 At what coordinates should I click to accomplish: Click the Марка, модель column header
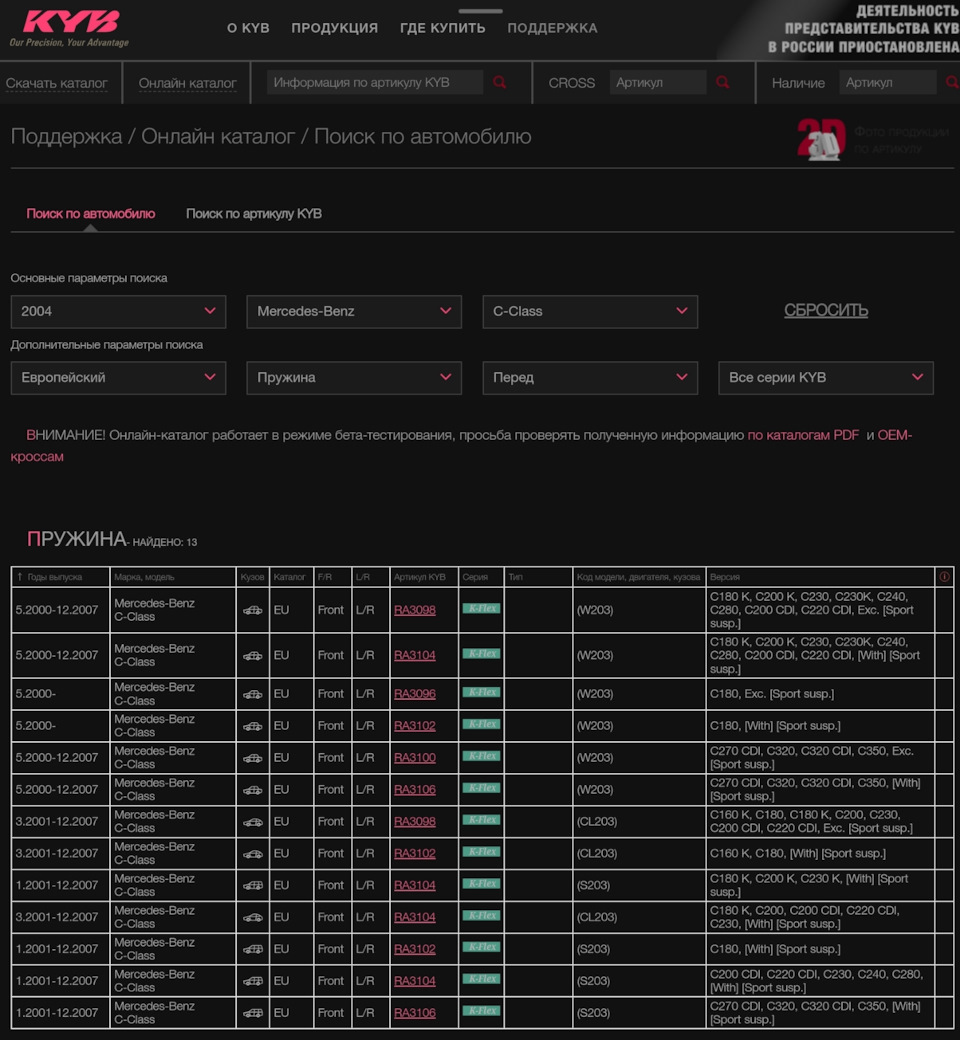click(x=144, y=577)
